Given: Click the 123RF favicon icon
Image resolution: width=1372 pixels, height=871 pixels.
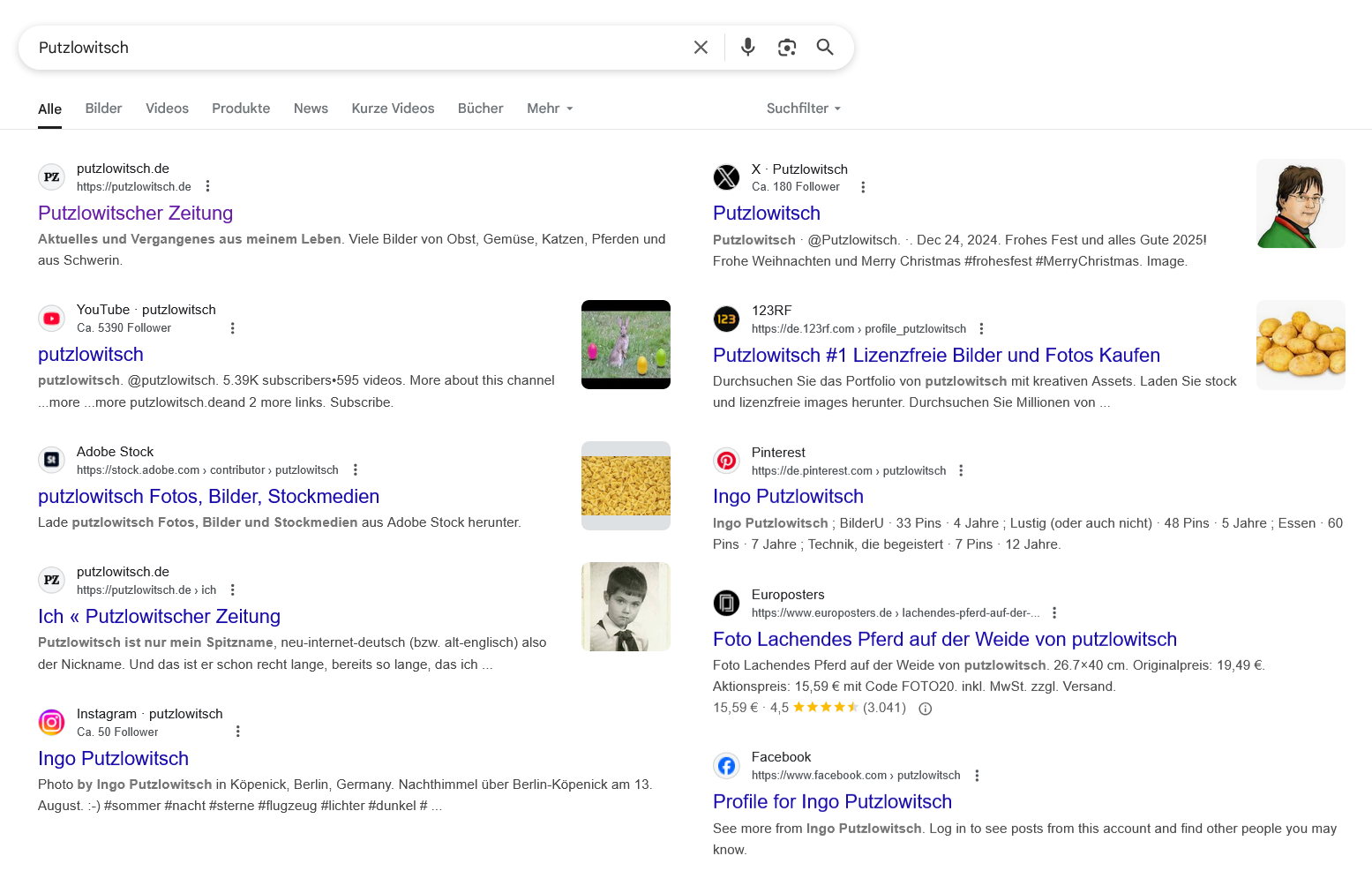Looking at the screenshot, I should (x=726, y=319).
